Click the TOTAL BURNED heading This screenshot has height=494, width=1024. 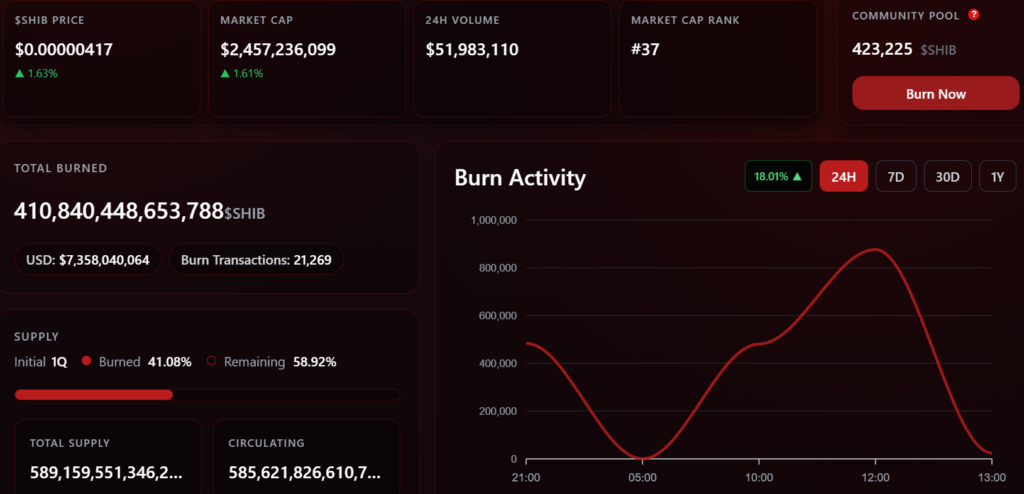coord(61,168)
